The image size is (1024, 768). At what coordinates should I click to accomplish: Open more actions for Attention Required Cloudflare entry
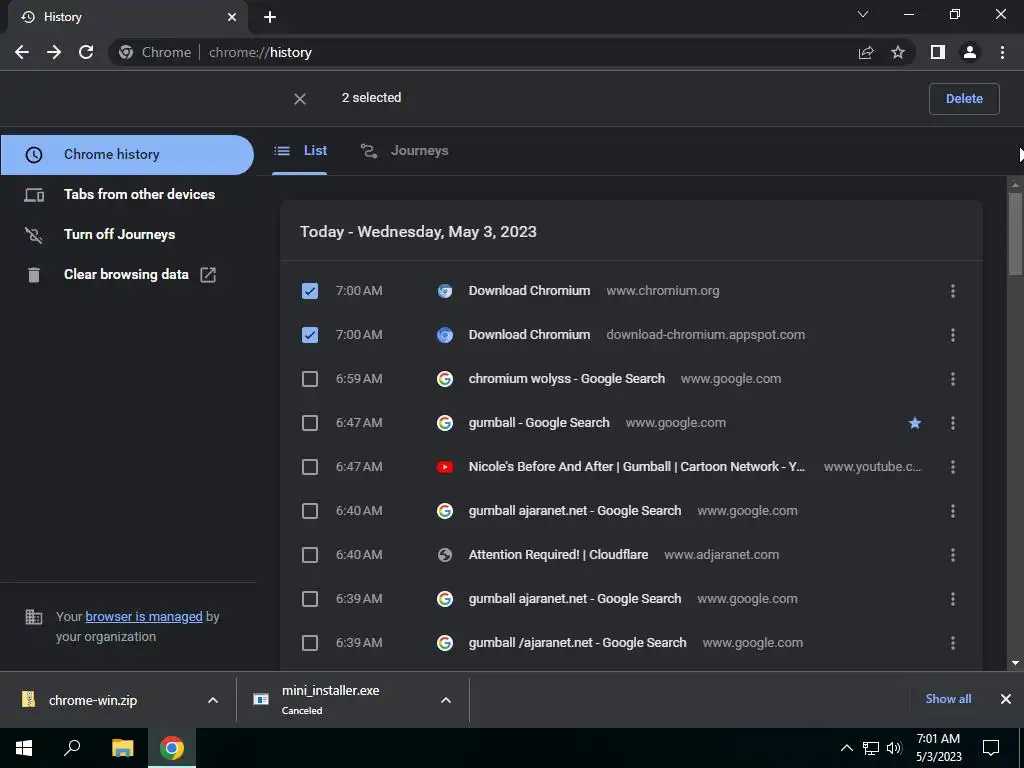(953, 555)
